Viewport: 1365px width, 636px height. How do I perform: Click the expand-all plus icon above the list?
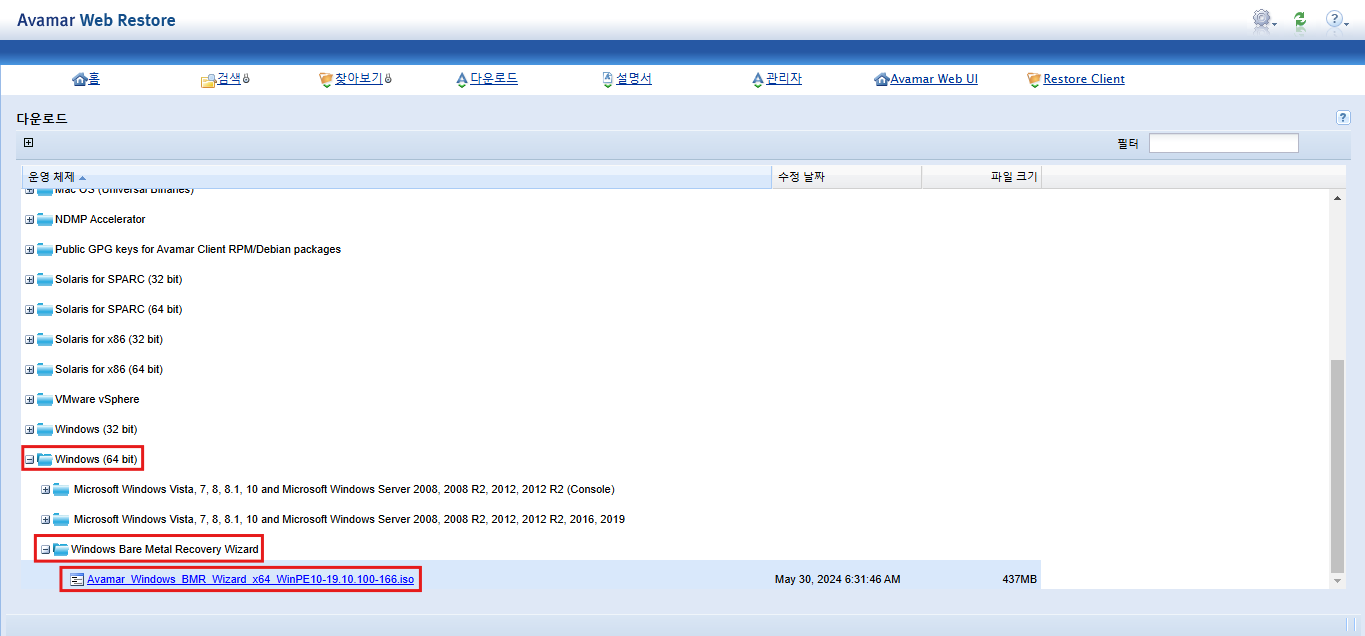(29, 143)
